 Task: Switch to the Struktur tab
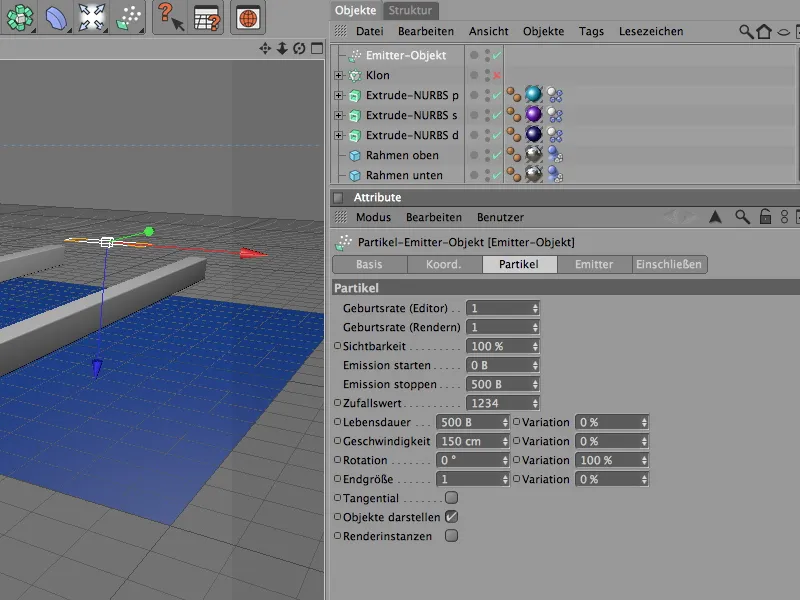pos(411,10)
